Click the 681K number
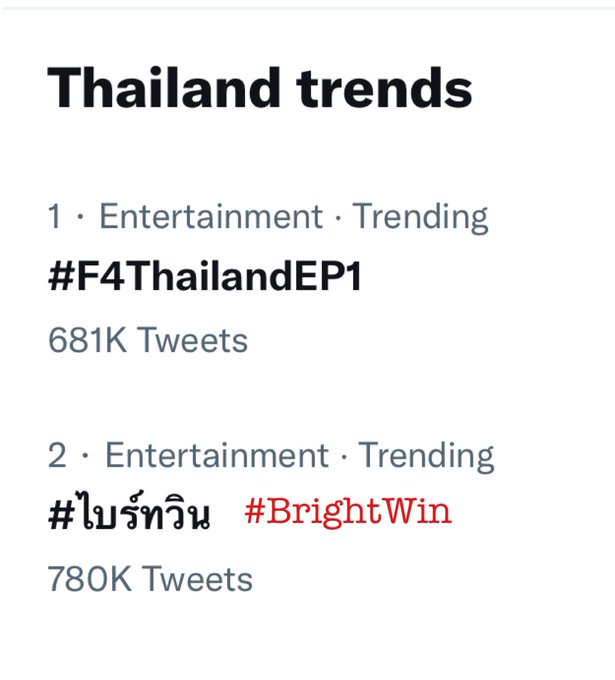 (x=87, y=340)
